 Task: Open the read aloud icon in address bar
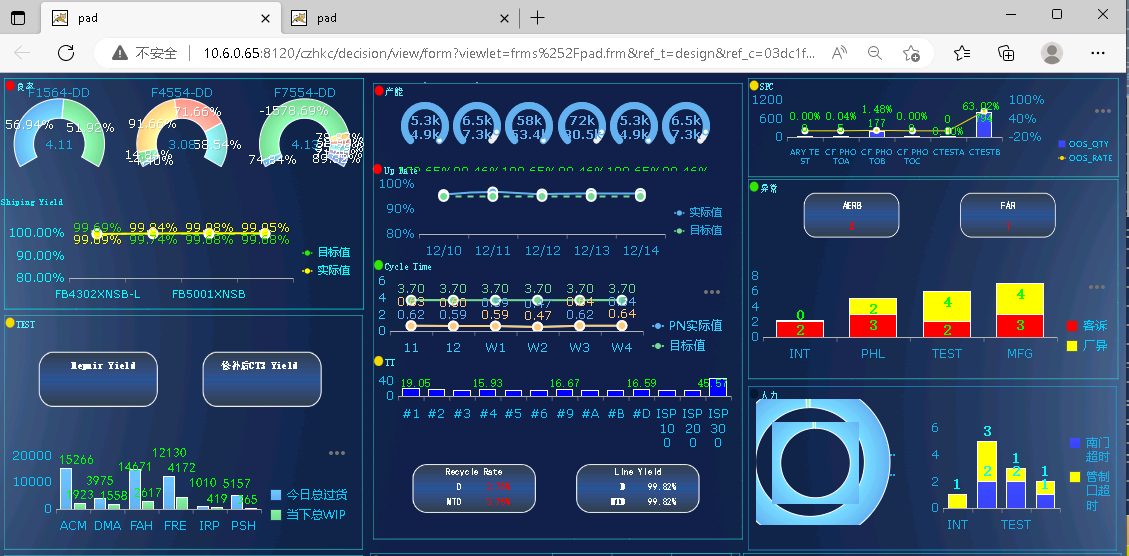pyautogui.click(x=839, y=53)
